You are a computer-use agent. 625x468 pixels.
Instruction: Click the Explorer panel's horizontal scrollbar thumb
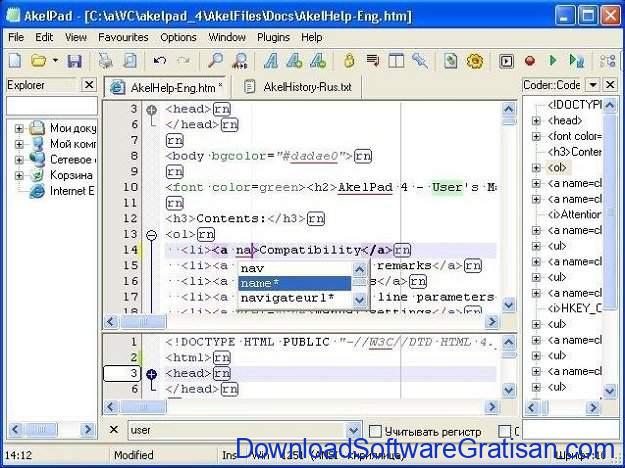(x=41, y=430)
